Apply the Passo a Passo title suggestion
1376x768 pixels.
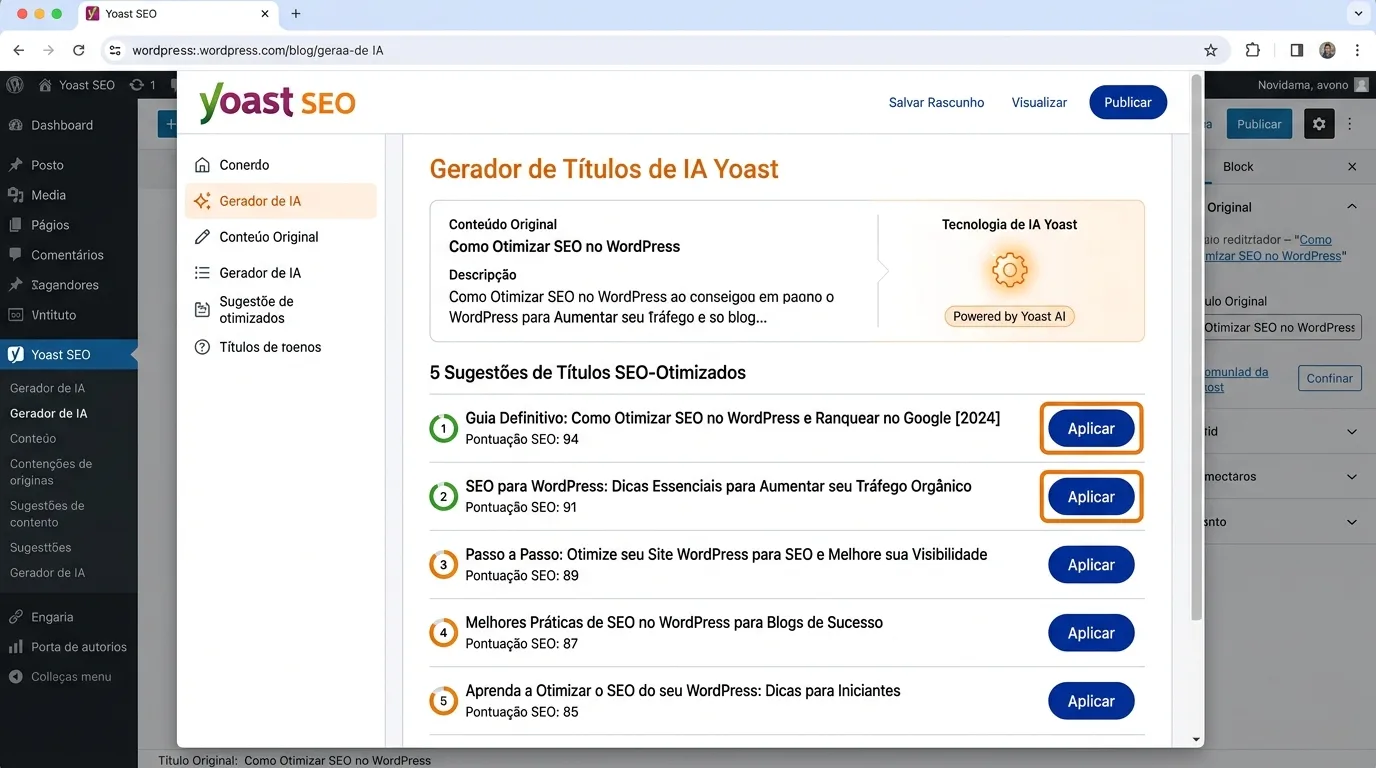[1091, 565]
